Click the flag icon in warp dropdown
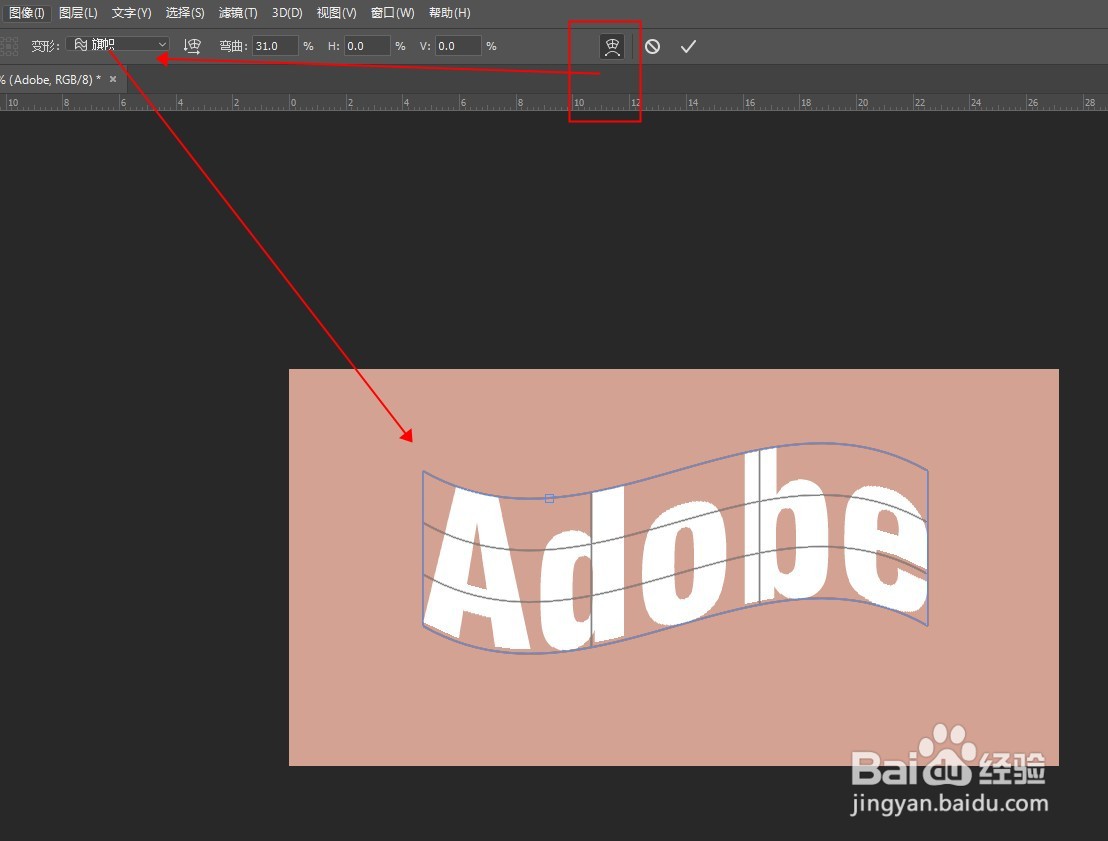Screen dimensions: 1108x841 [81, 45]
